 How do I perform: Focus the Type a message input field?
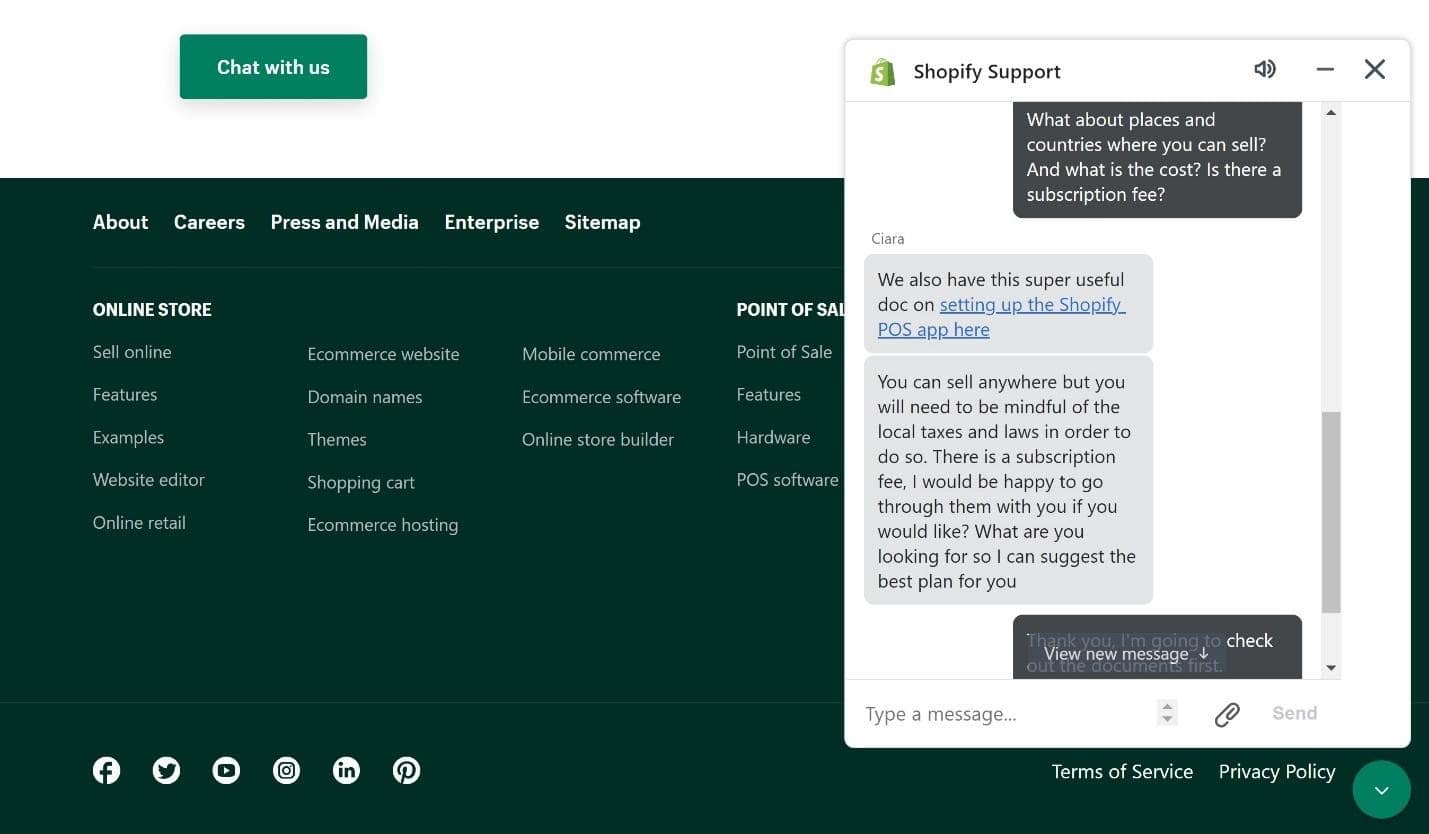[1005, 714]
